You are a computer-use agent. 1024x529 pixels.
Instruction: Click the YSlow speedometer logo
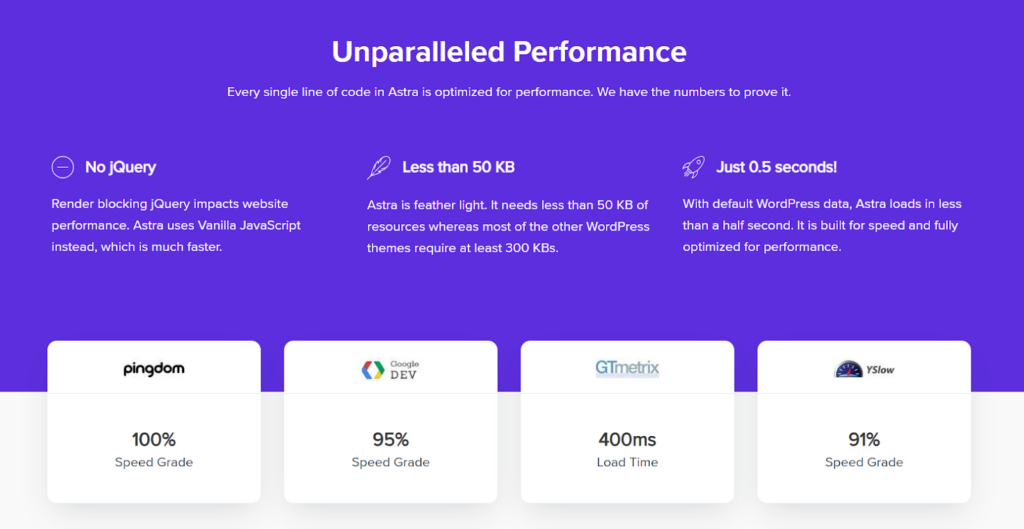pyautogui.click(x=864, y=370)
